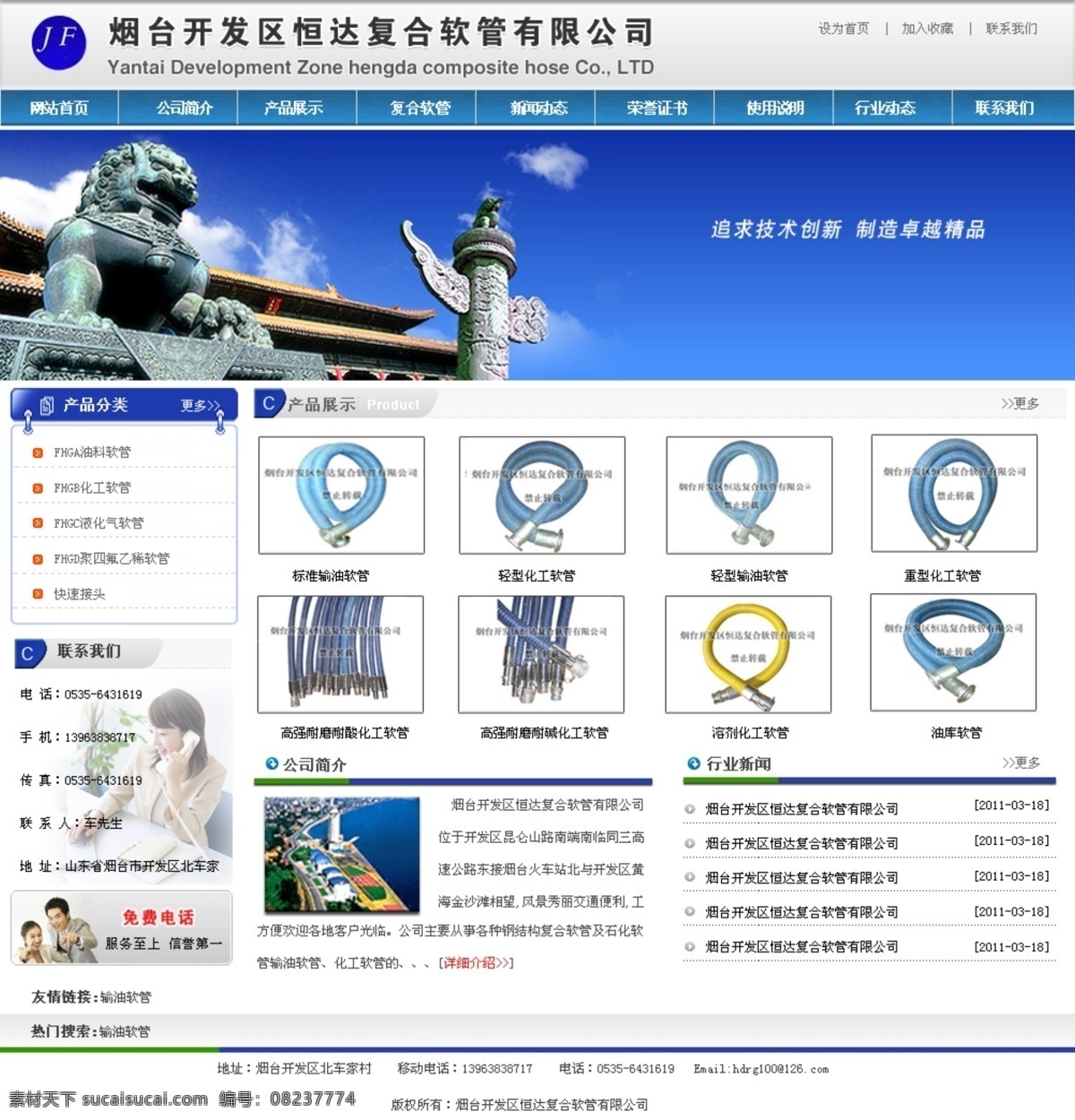Go to 产品展示 in navigation bar

point(293,108)
